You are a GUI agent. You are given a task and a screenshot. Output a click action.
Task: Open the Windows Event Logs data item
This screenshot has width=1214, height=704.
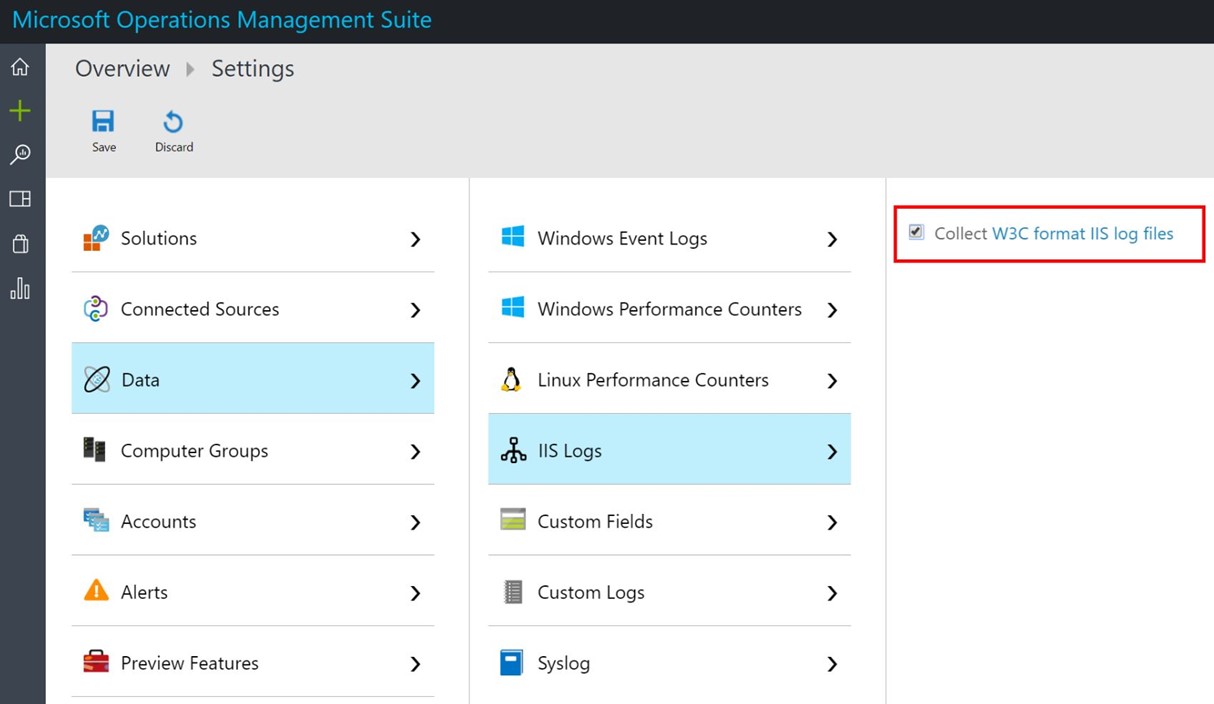pyautogui.click(x=669, y=238)
